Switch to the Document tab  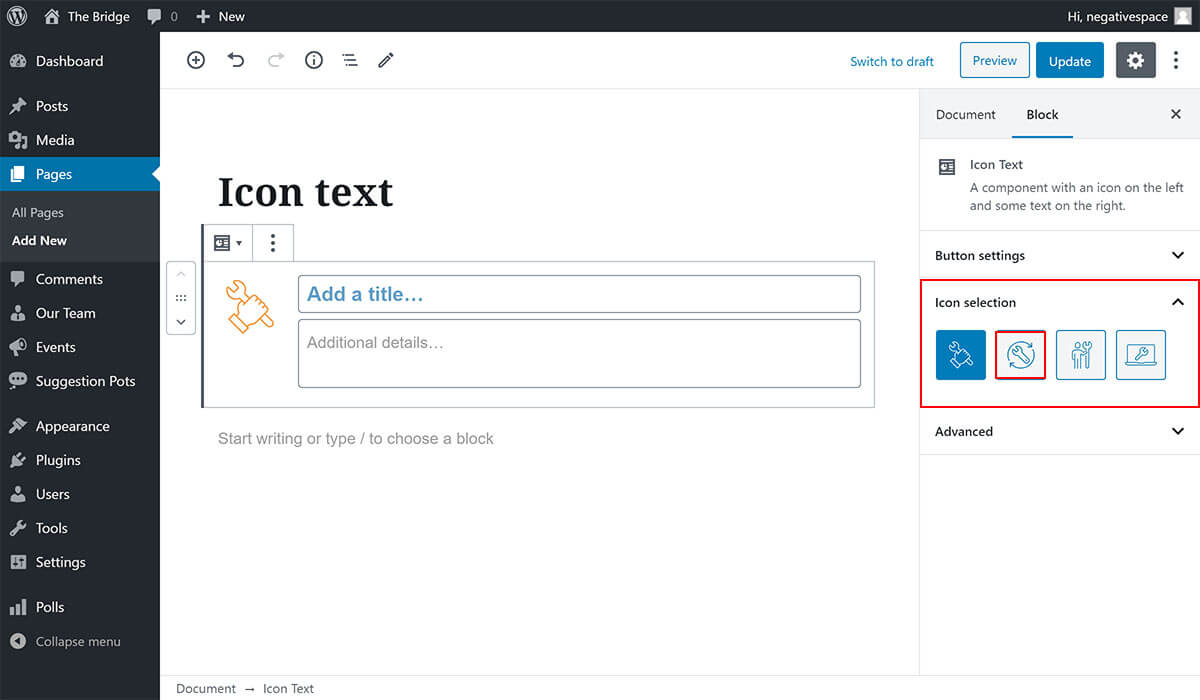(x=965, y=115)
